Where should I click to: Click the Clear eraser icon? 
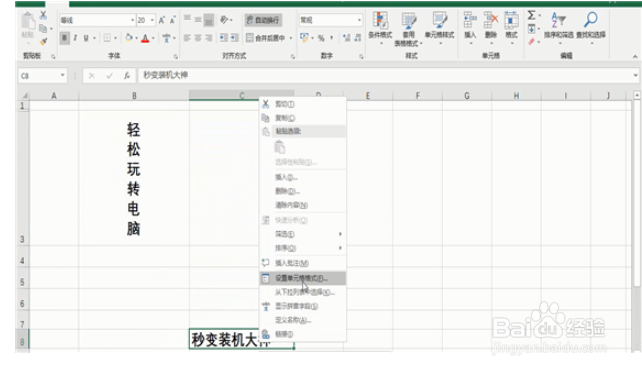click(x=531, y=41)
